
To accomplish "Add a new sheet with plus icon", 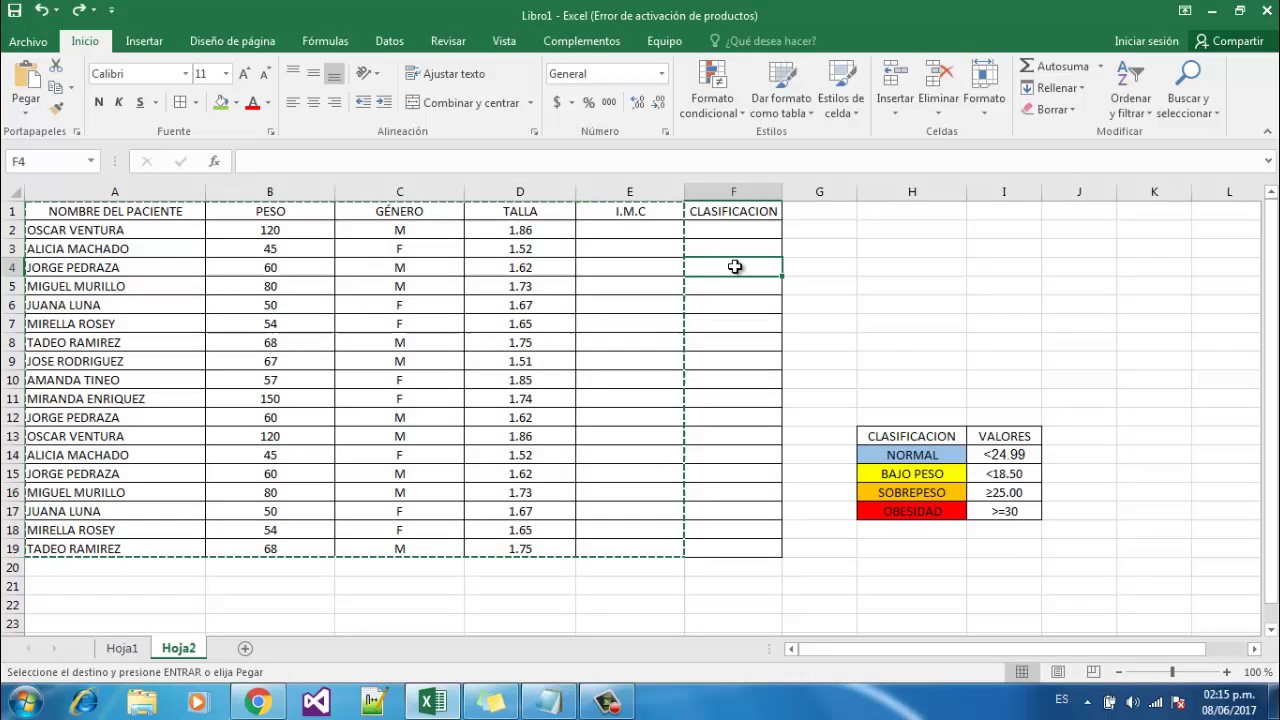I will pyautogui.click(x=245, y=648).
